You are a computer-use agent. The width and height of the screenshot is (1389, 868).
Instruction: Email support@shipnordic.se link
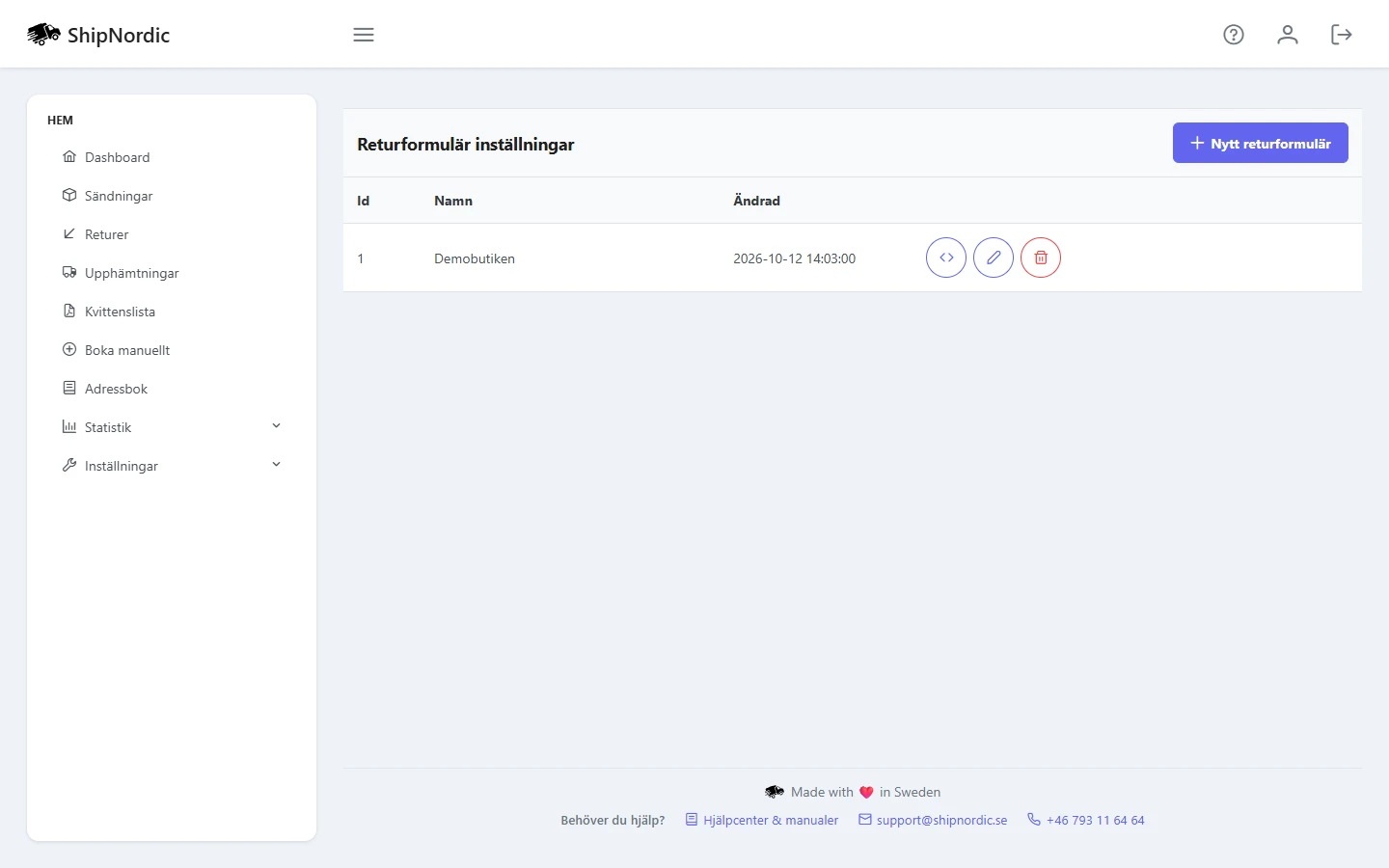(x=933, y=820)
